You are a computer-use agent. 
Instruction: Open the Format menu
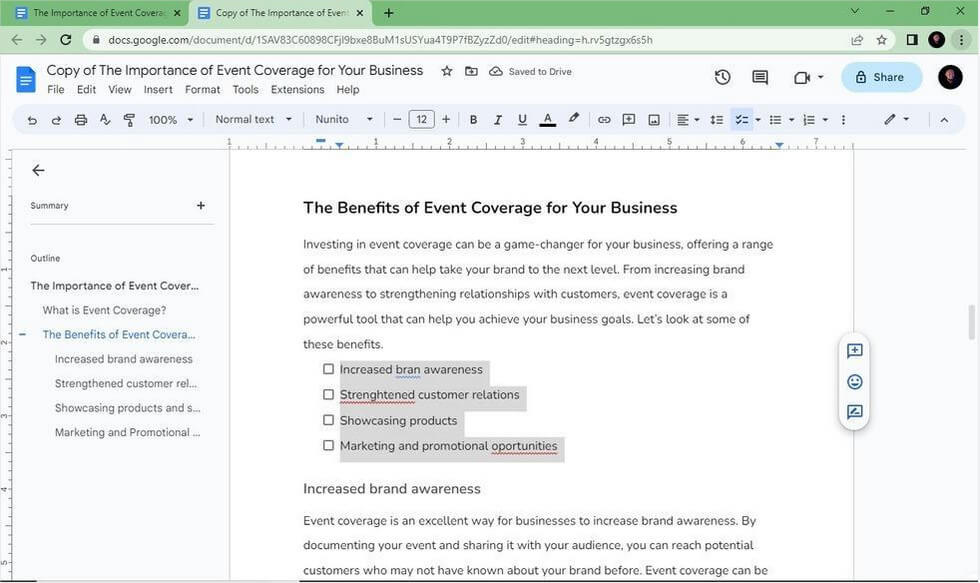[x=202, y=89]
